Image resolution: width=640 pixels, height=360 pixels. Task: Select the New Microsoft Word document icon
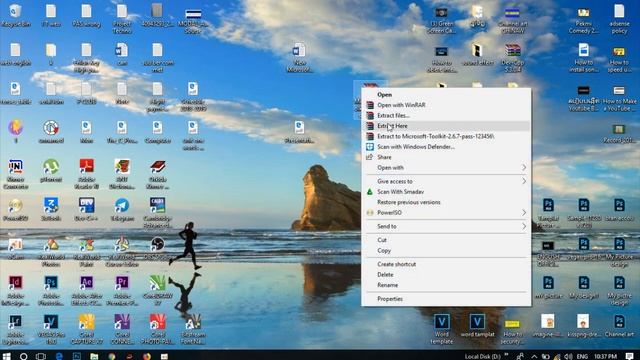tap(299, 58)
